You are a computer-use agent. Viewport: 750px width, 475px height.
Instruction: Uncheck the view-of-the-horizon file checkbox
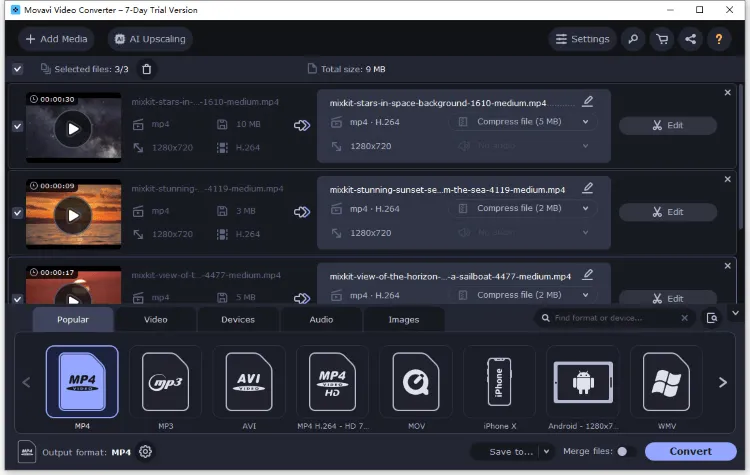pyautogui.click(x=17, y=299)
